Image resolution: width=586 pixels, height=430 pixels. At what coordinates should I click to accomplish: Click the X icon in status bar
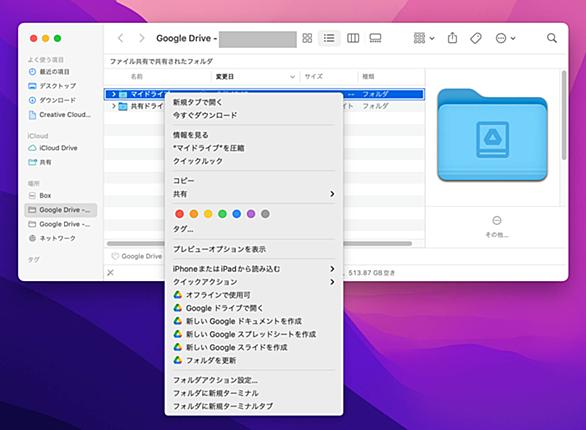click(110, 273)
